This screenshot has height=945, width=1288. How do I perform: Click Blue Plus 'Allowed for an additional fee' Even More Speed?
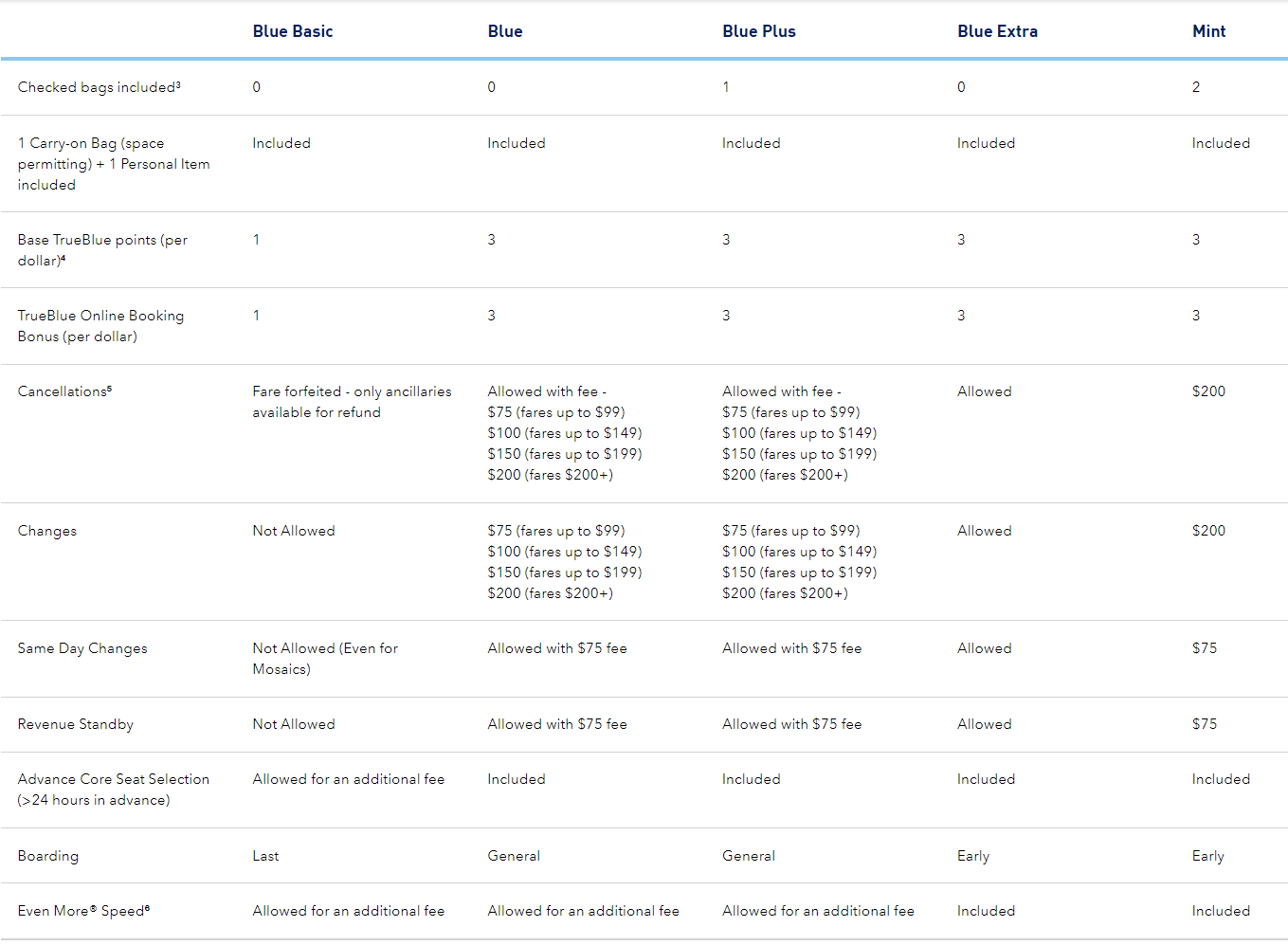[x=819, y=911]
